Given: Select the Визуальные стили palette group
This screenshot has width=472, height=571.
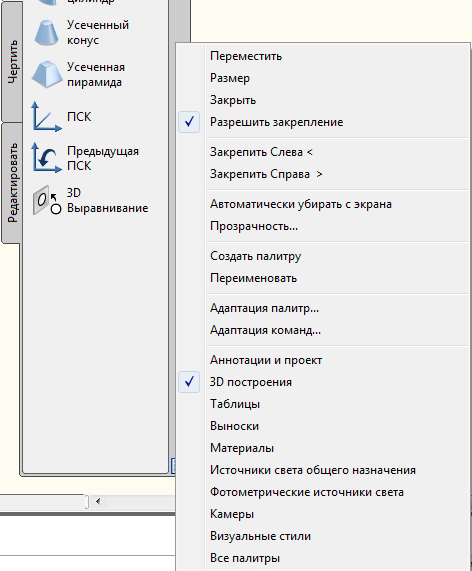Looking at the screenshot, I should click(x=322, y=536).
